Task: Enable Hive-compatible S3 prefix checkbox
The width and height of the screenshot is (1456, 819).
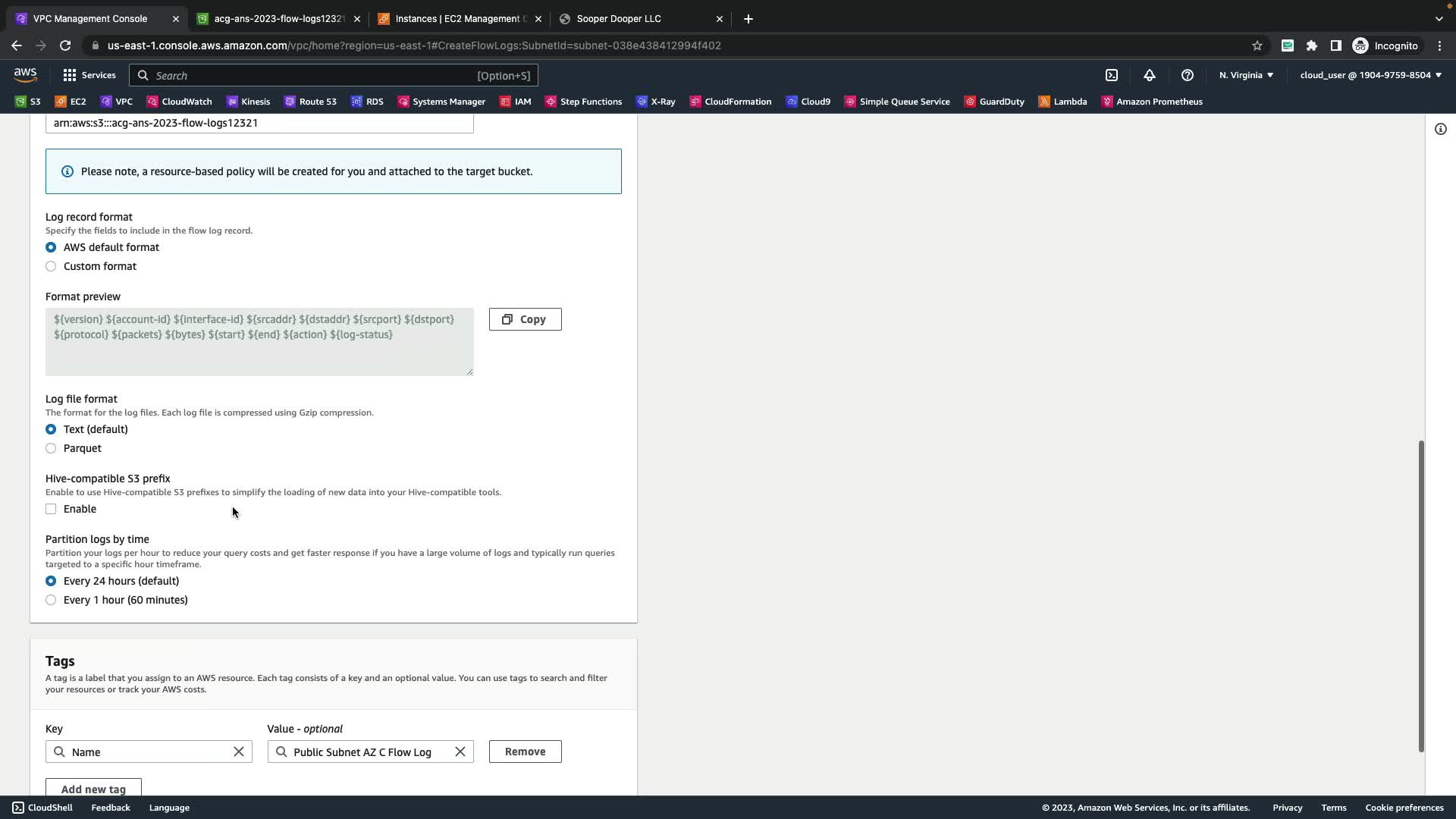Action: point(51,509)
